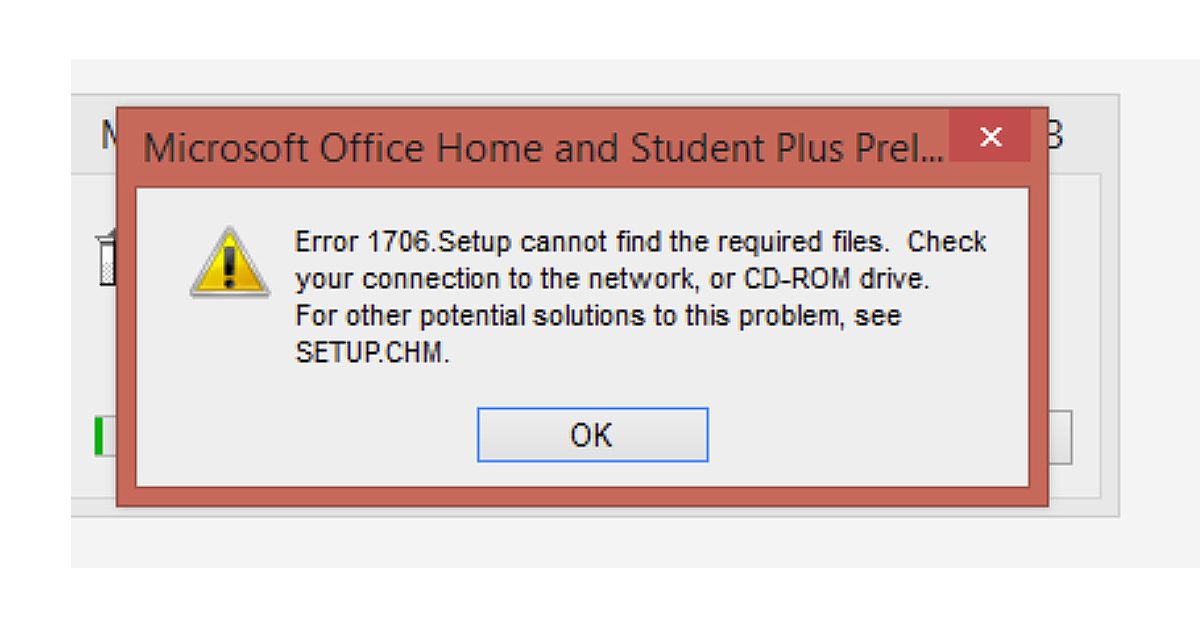The width and height of the screenshot is (1200, 627).
Task: Click the background window title letter 'M'
Action: (x=108, y=134)
